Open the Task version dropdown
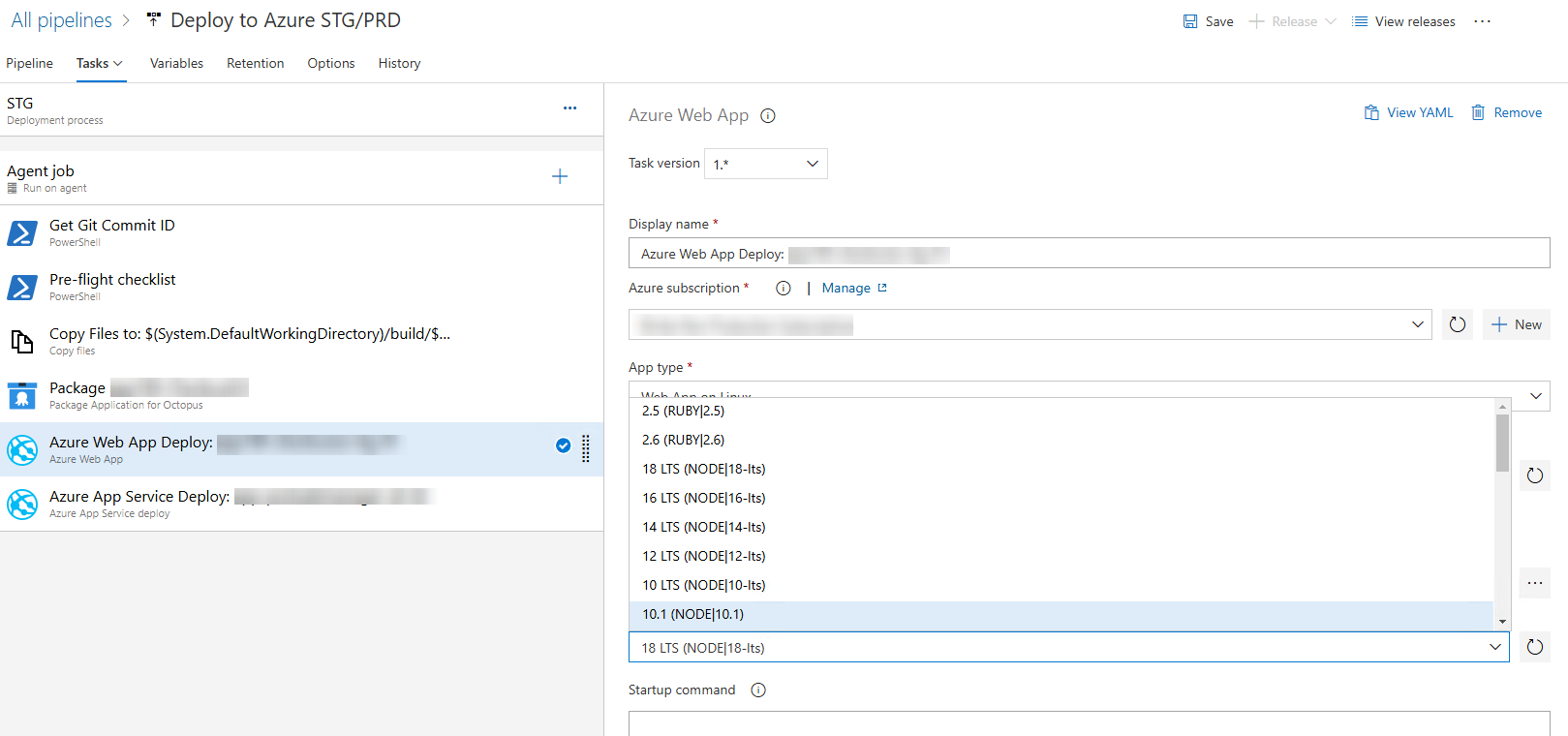The width and height of the screenshot is (1568, 736). 766,164
